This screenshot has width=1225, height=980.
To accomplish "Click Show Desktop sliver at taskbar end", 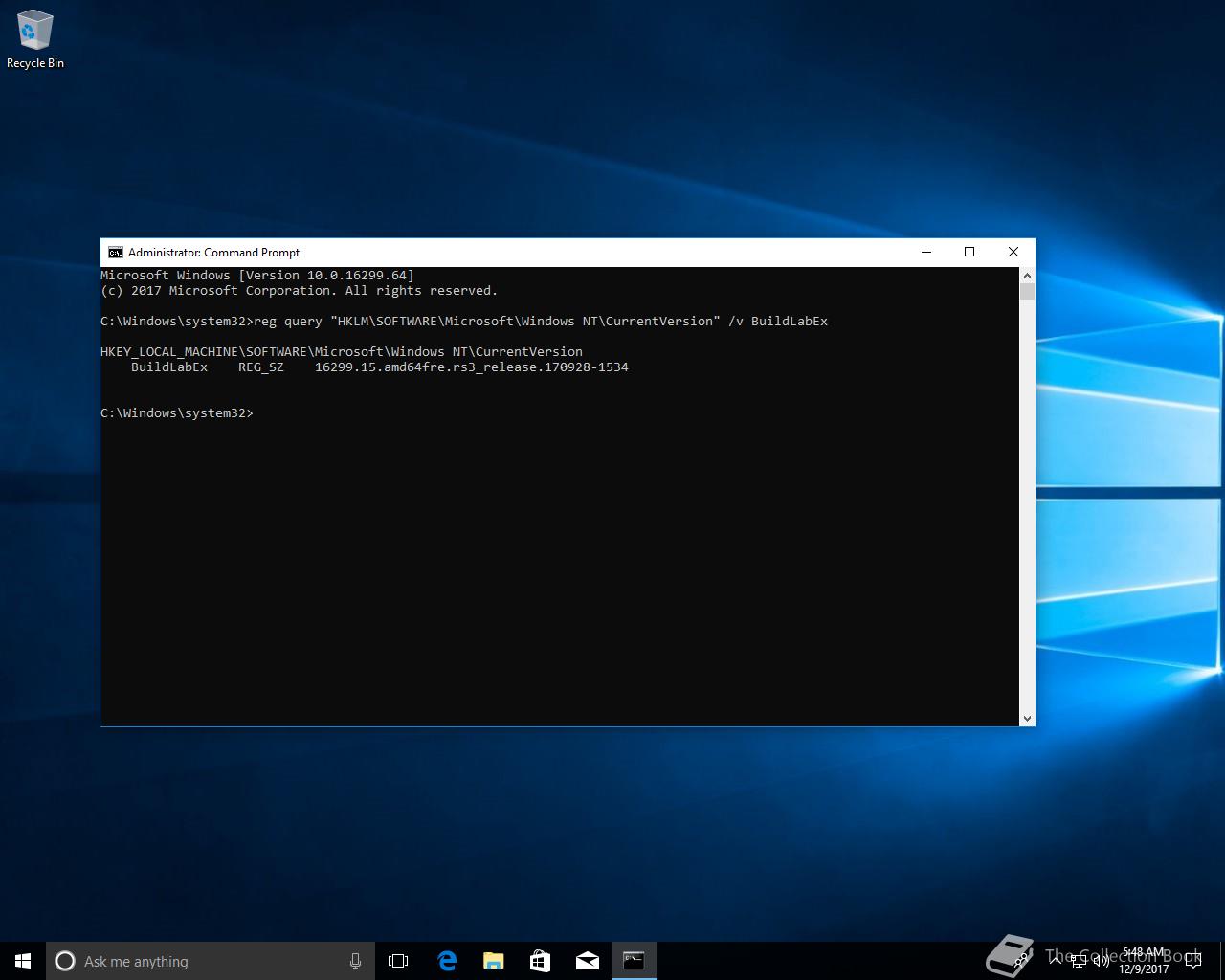I will pos(1222,961).
